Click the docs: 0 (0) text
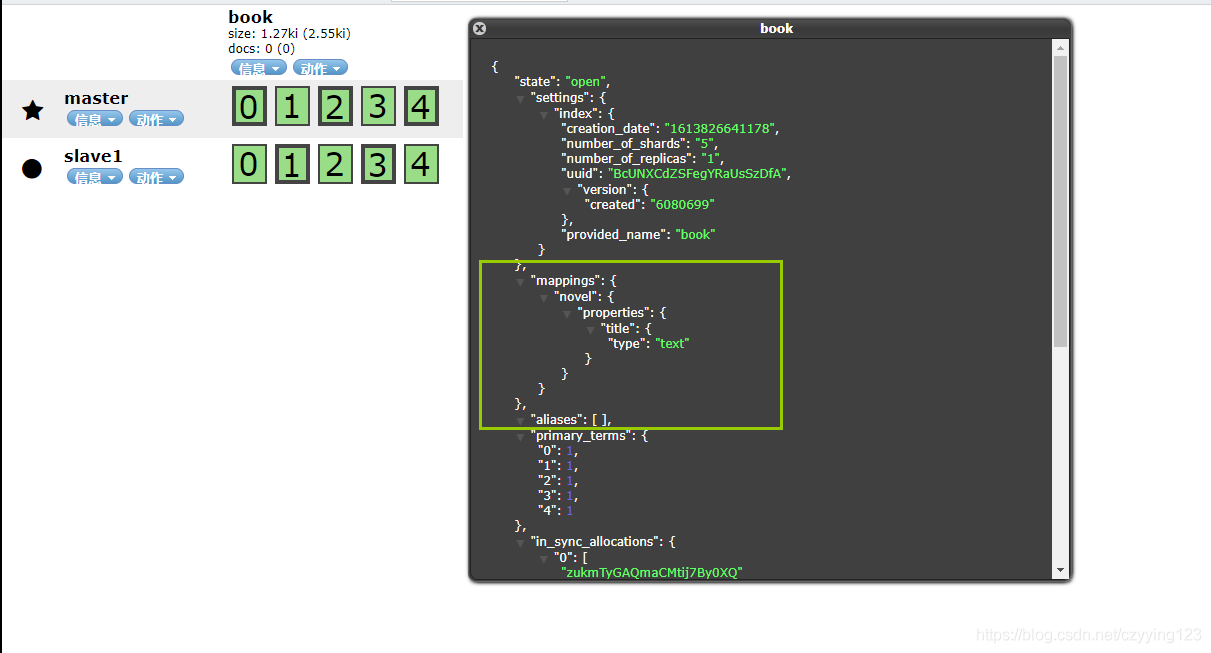The height and width of the screenshot is (653, 1211). pyautogui.click(x=262, y=48)
